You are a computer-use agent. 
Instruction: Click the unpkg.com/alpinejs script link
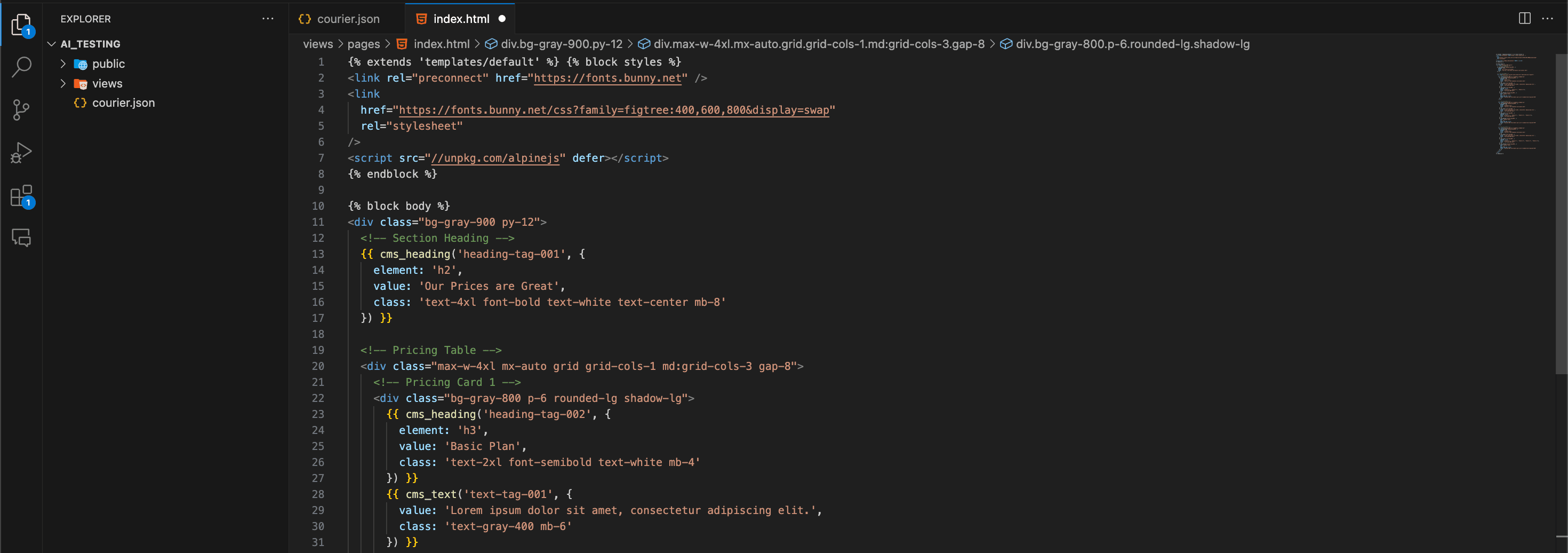(495, 158)
